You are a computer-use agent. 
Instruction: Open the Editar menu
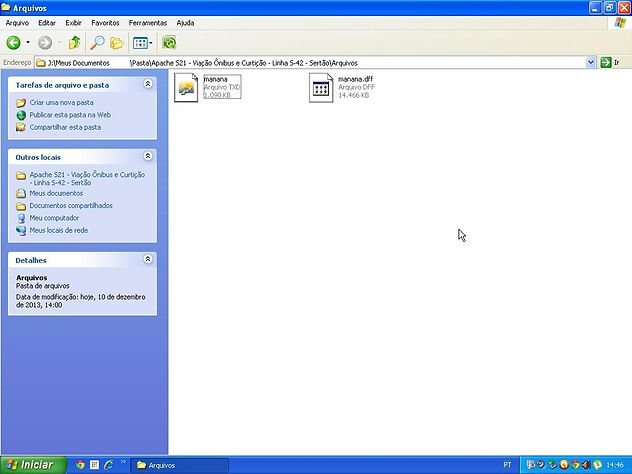(x=47, y=23)
